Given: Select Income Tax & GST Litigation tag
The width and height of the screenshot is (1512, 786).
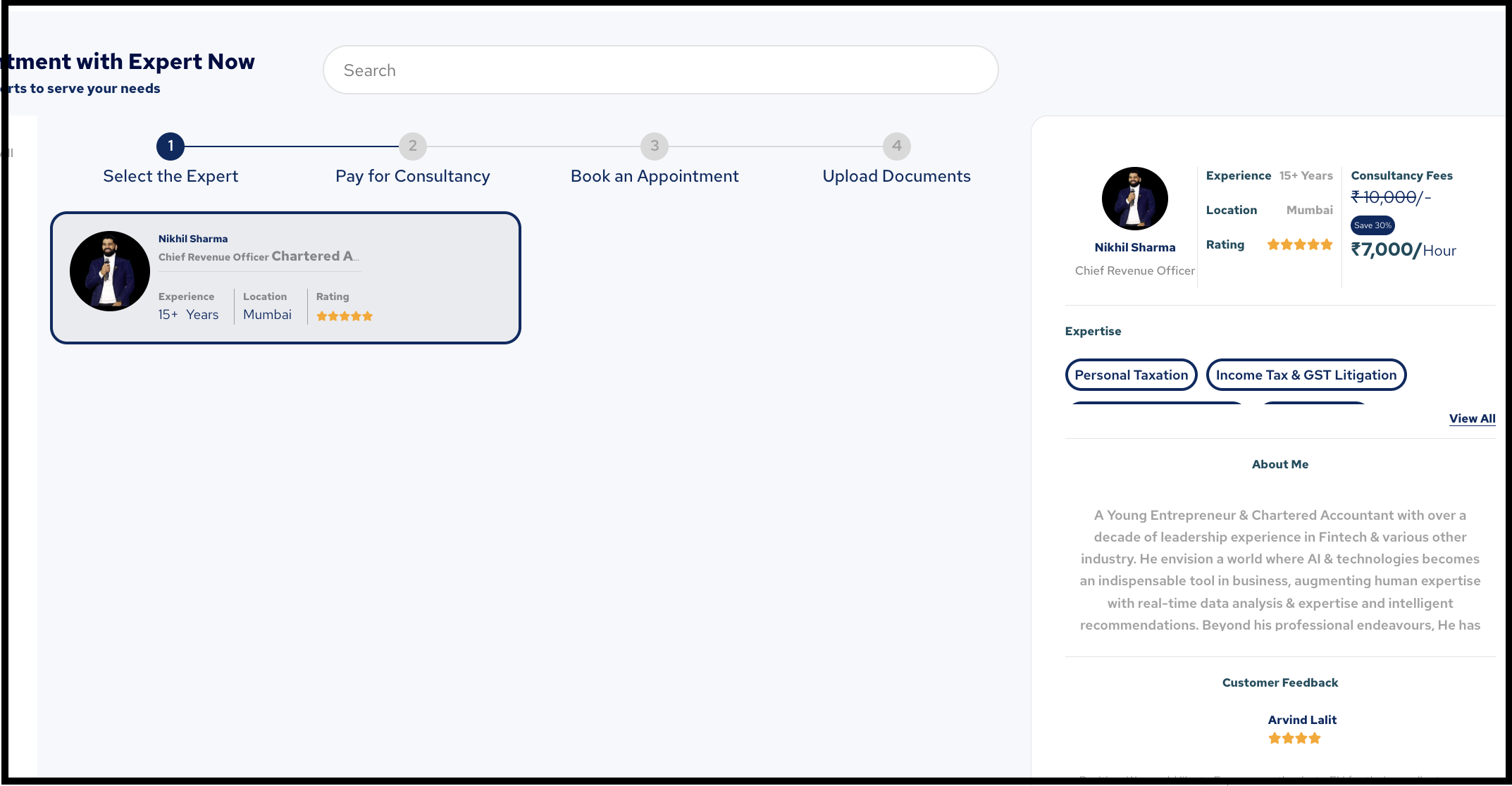Looking at the screenshot, I should (x=1306, y=375).
